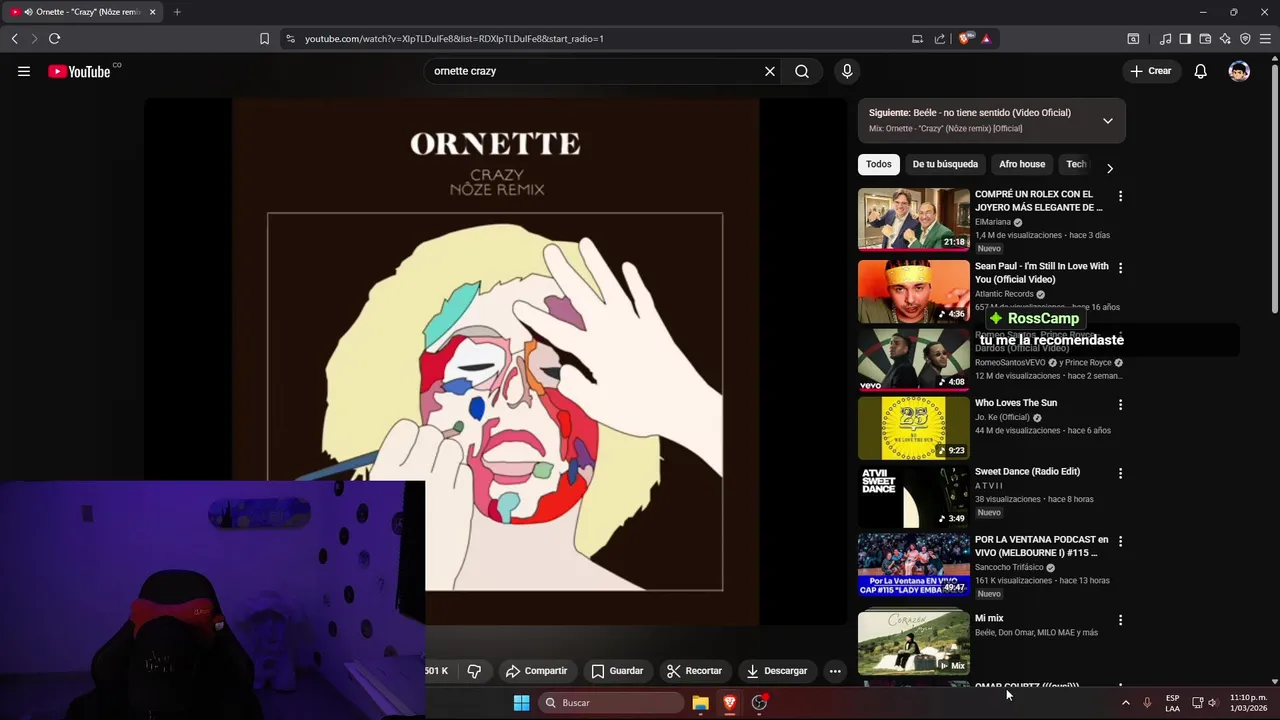Select the De tu búsqueda chip
This screenshot has height=720, width=1280.
pyautogui.click(x=945, y=164)
